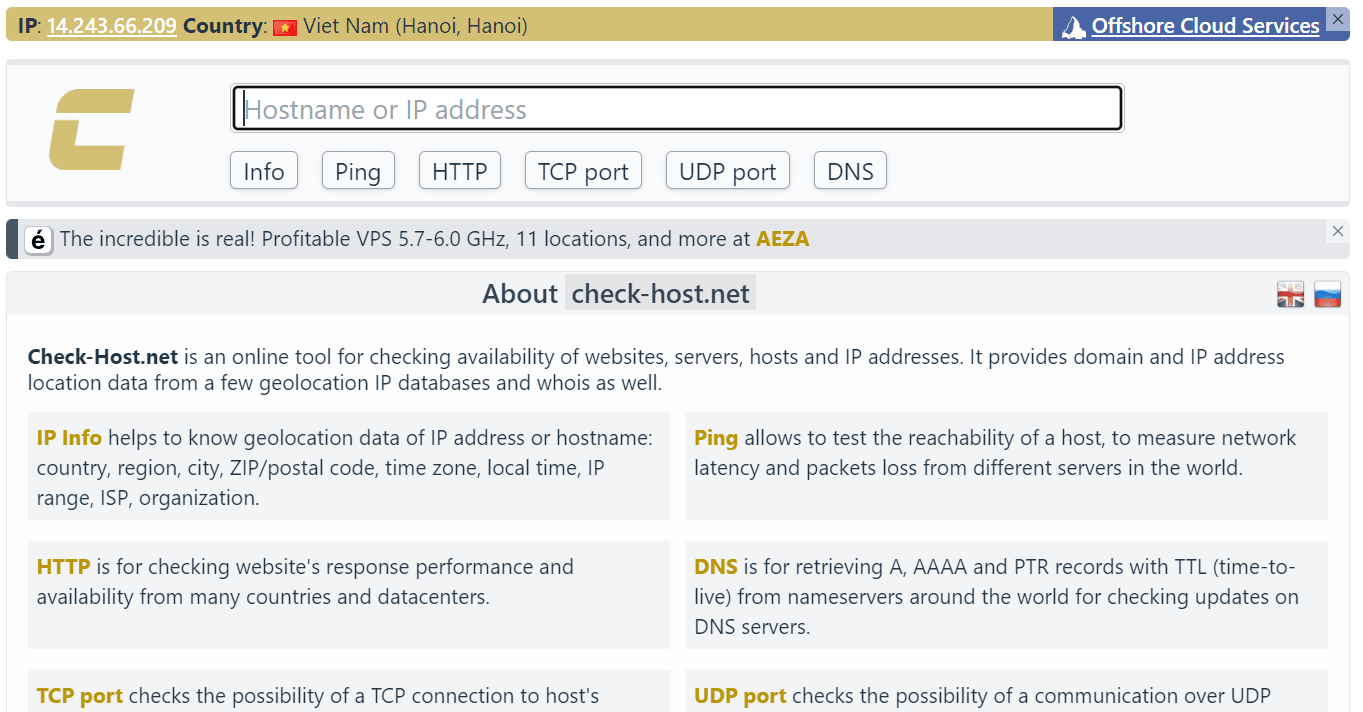Click the Check-Host gold C logo
The image size is (1363, 712).
click(x=91, y=129)
